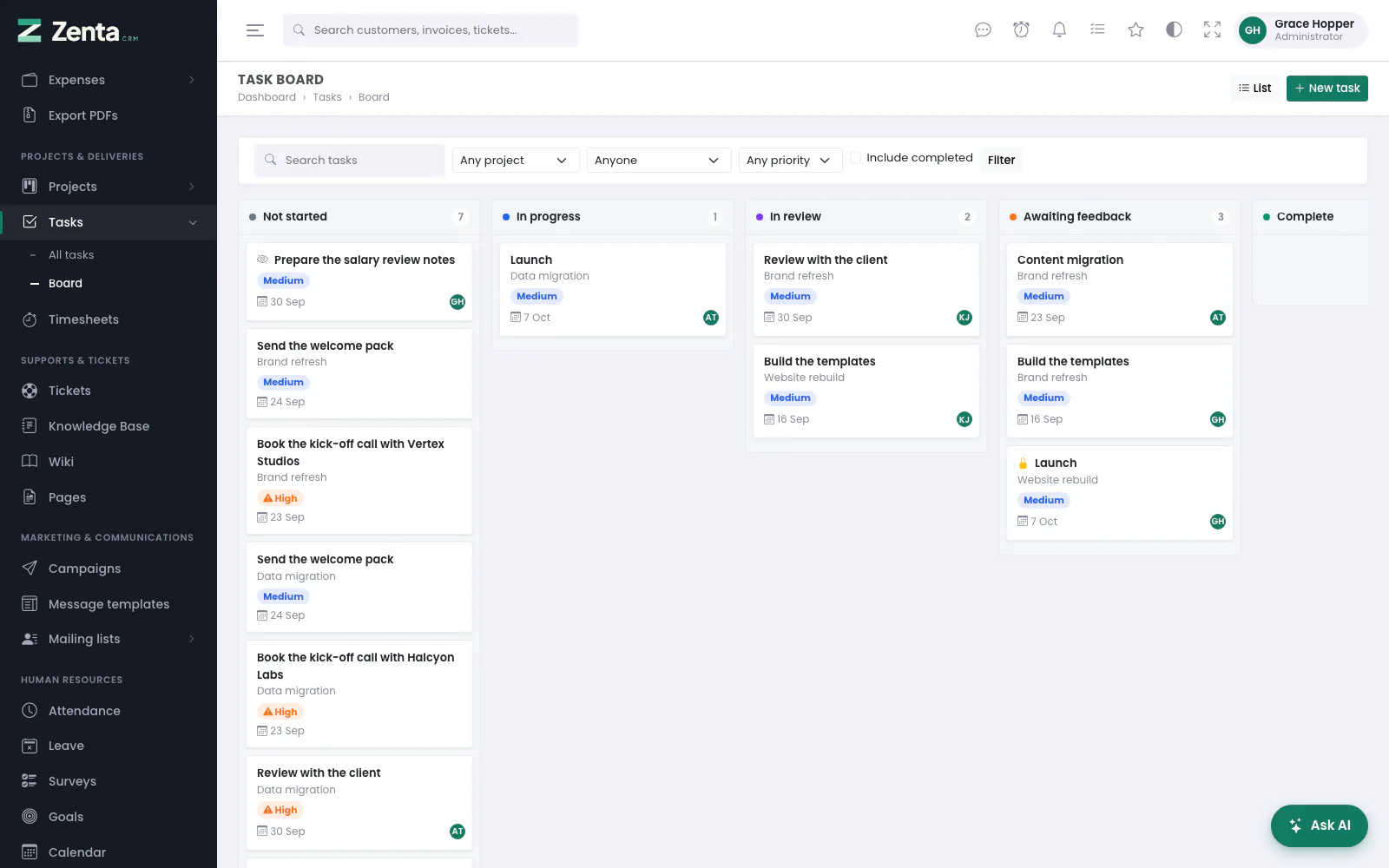The height and width of the screenshot is (868, 1389).
Task: Open the Attendance clock icon
Action: [x=30, y=711]
